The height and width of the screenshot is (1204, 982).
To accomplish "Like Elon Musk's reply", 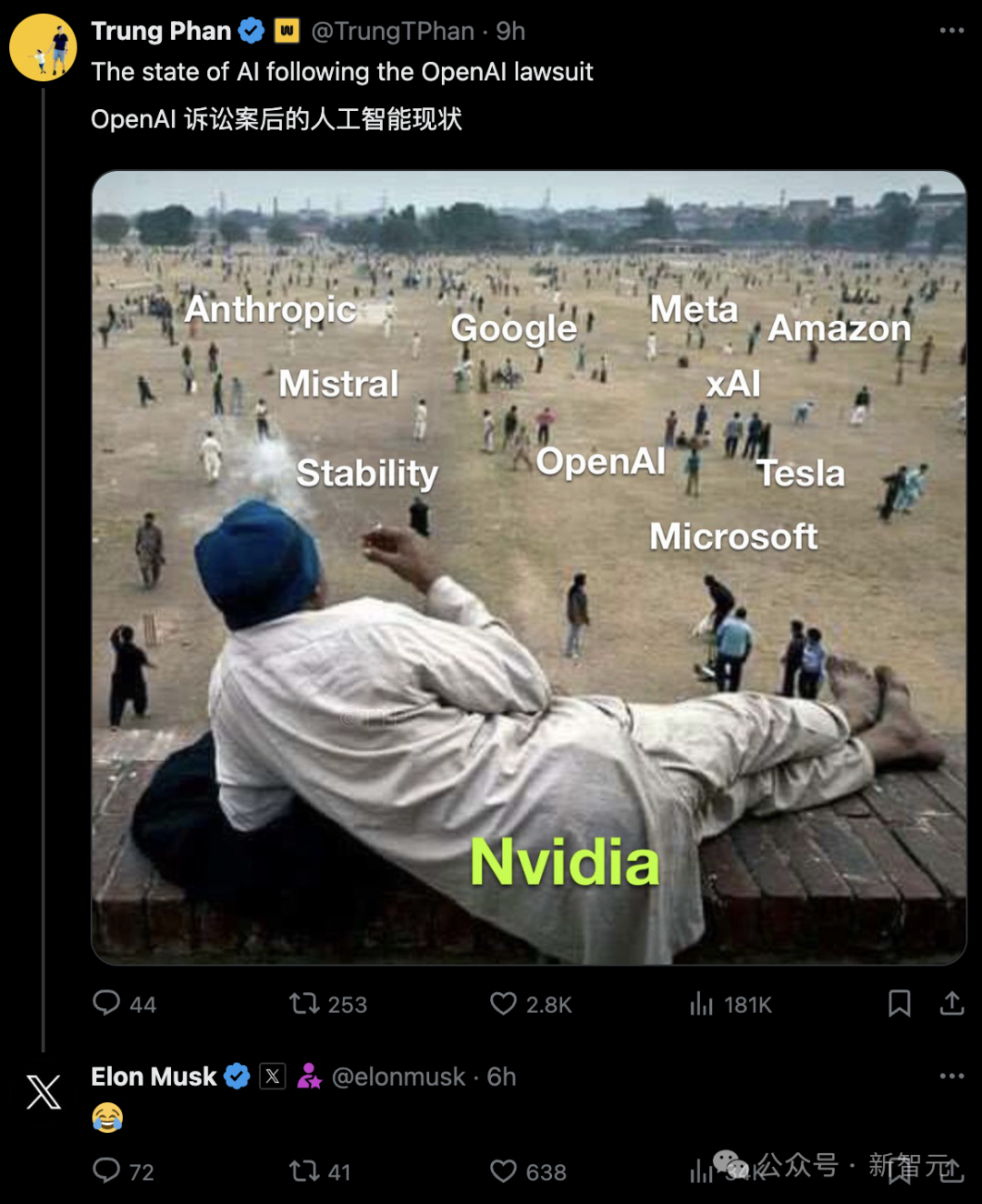I will [x=528, y=1171].
